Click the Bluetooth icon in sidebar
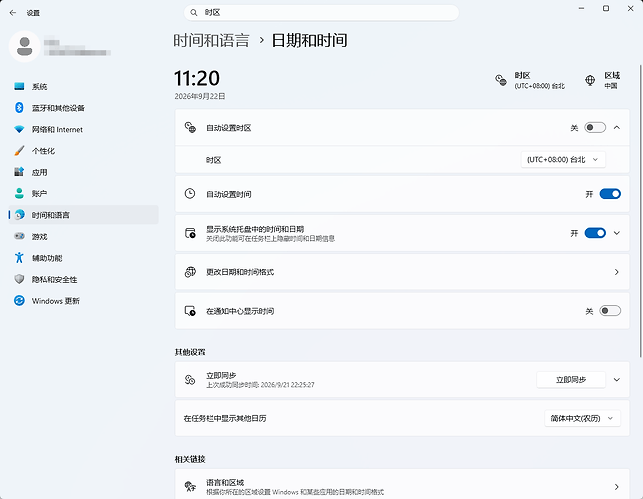 point(19,108)
